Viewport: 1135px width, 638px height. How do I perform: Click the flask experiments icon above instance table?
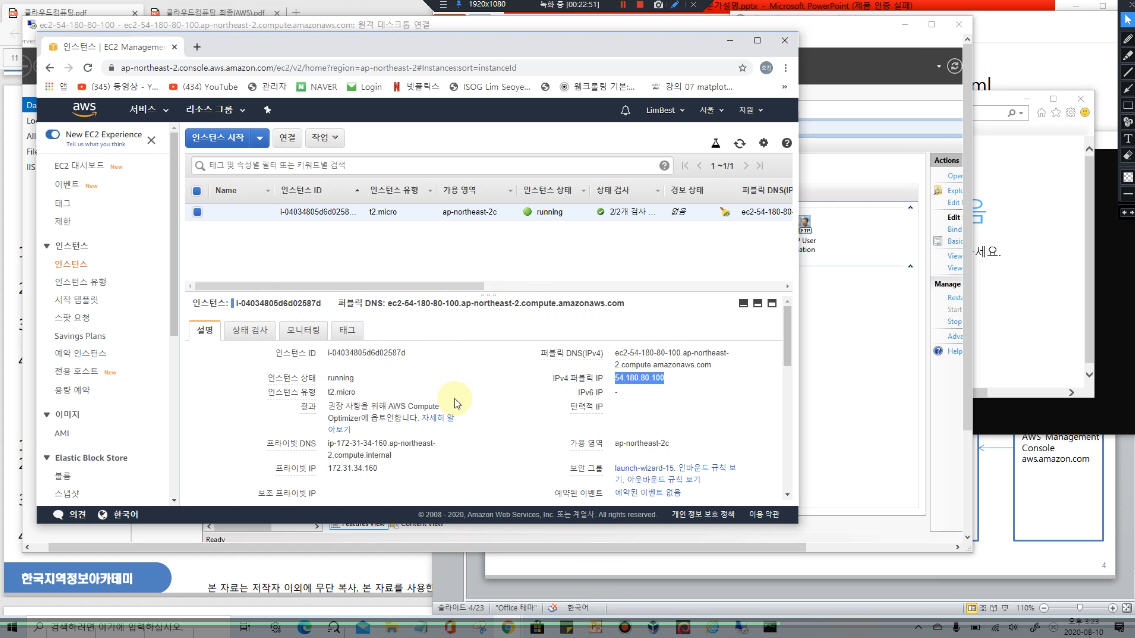(x=715, y=143)
